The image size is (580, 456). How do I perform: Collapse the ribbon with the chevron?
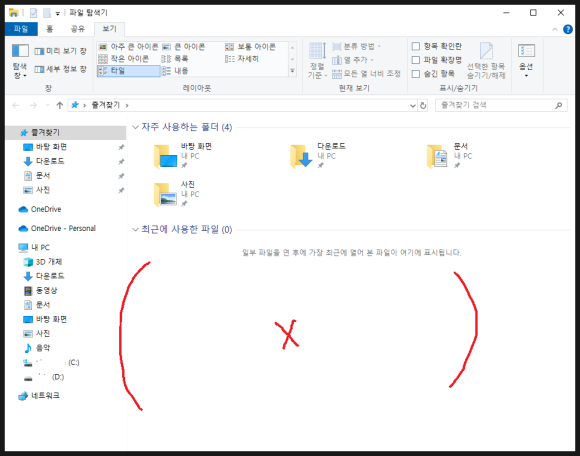click(554, 29)
